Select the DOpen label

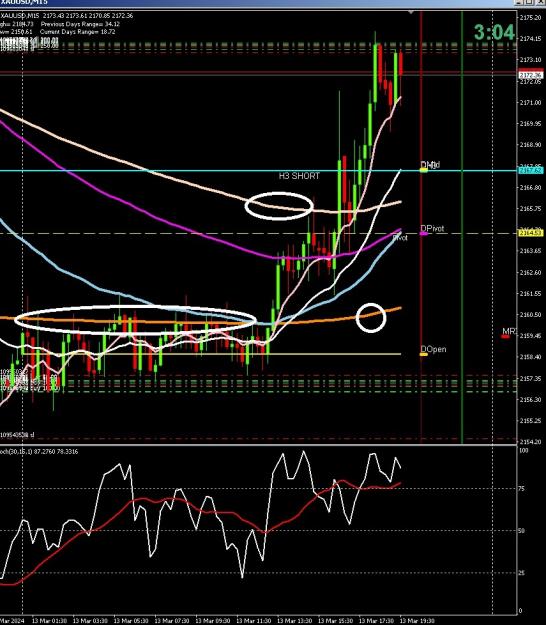click(x=433, y=349)
